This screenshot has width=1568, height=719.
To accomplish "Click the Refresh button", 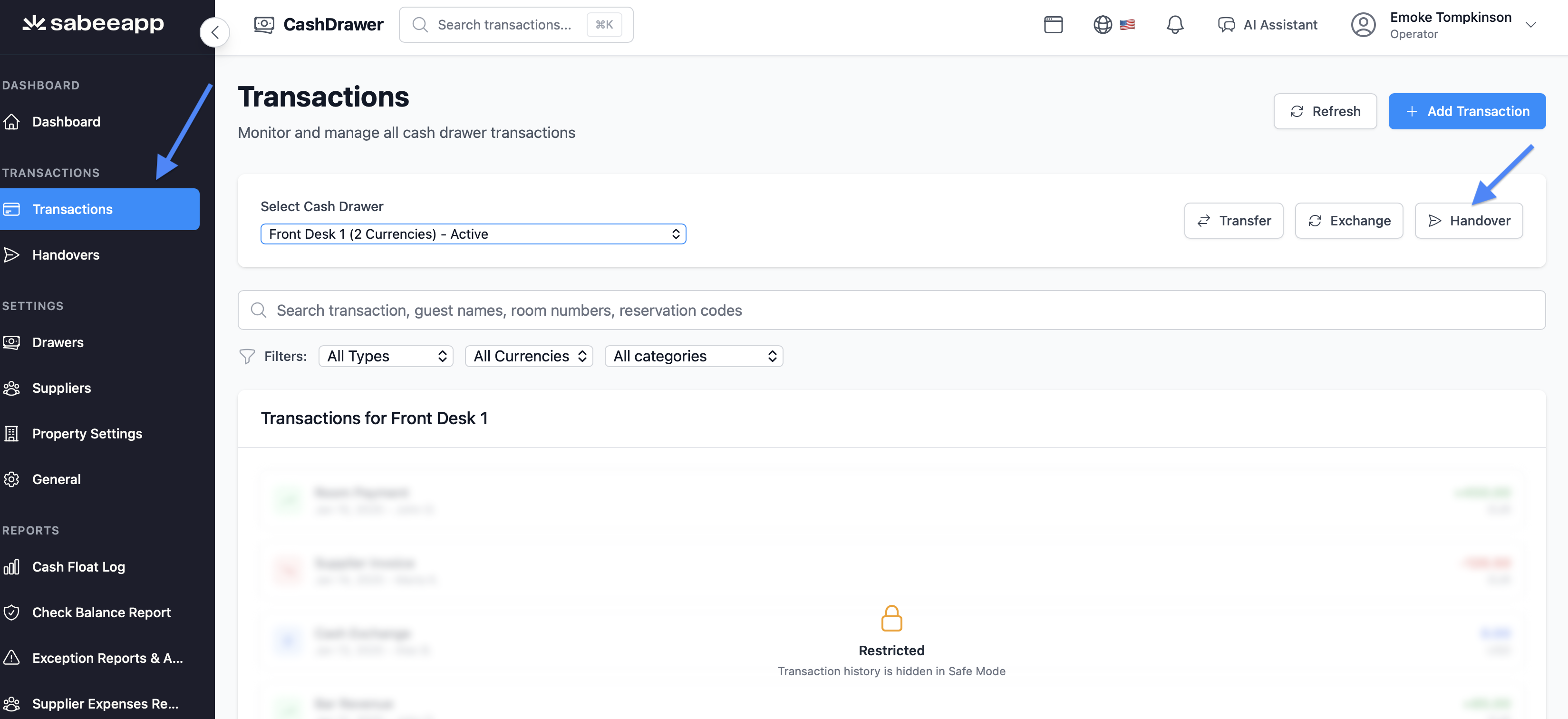I will tap(1325, 111).
